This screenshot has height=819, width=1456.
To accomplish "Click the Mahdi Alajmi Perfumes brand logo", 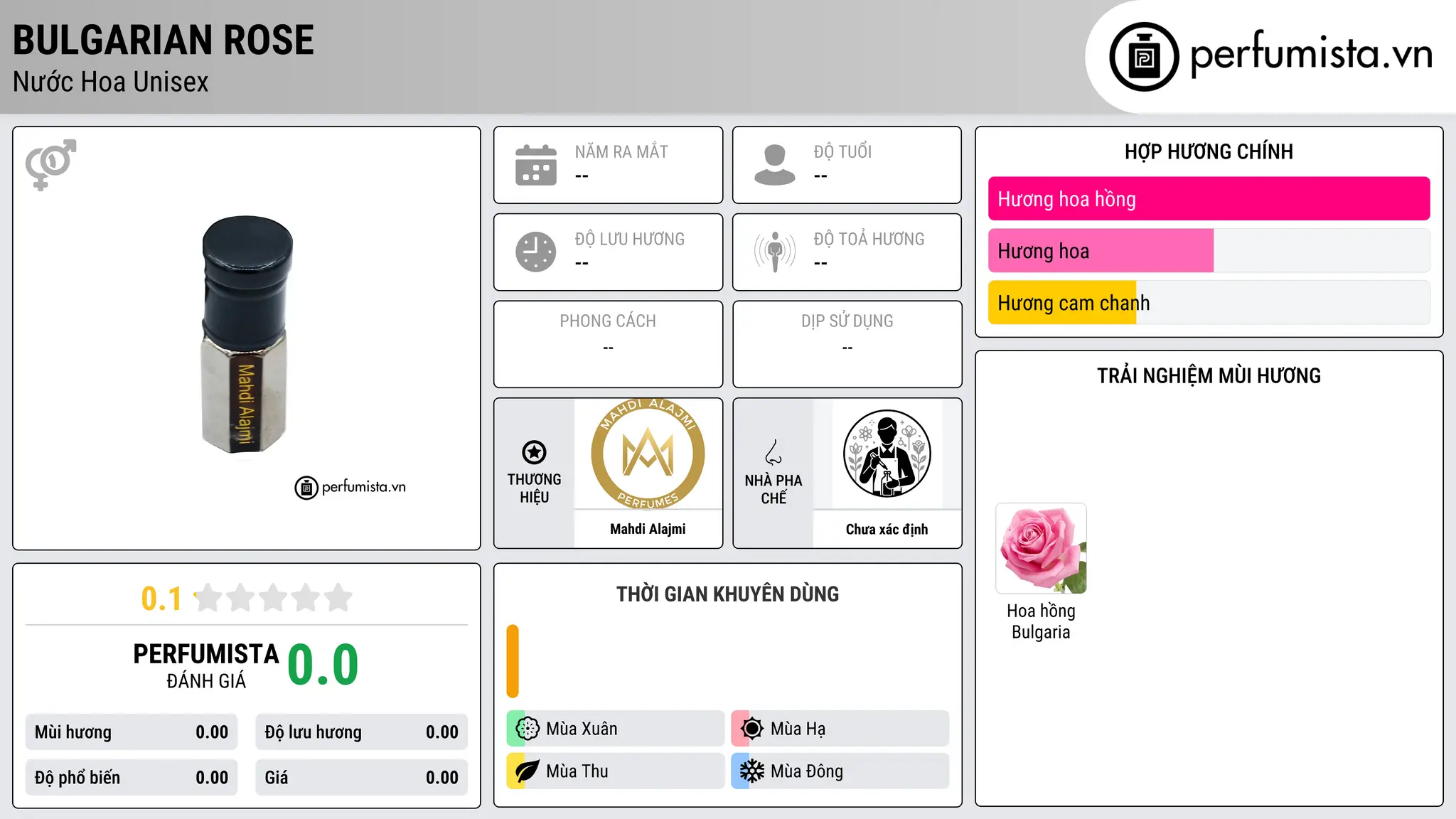I will [x=648, y=454].
